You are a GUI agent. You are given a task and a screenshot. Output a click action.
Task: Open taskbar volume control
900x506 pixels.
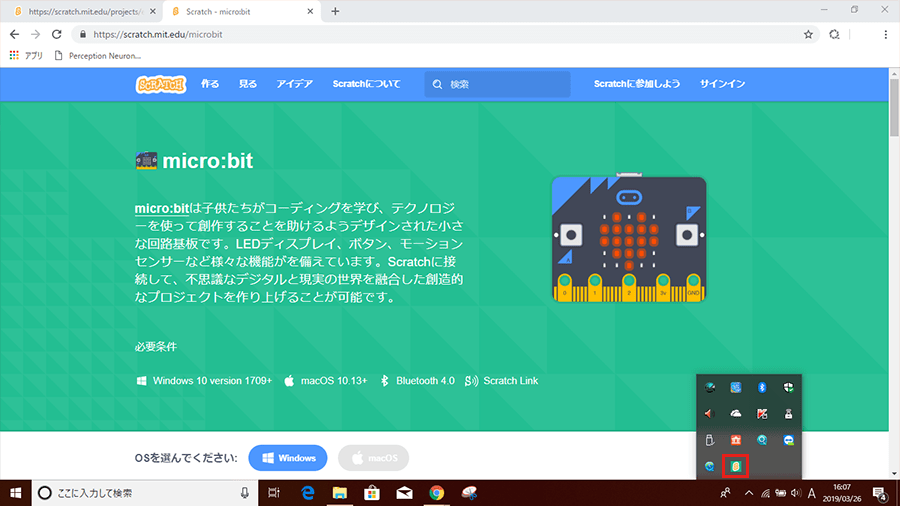tap(796, 493)
